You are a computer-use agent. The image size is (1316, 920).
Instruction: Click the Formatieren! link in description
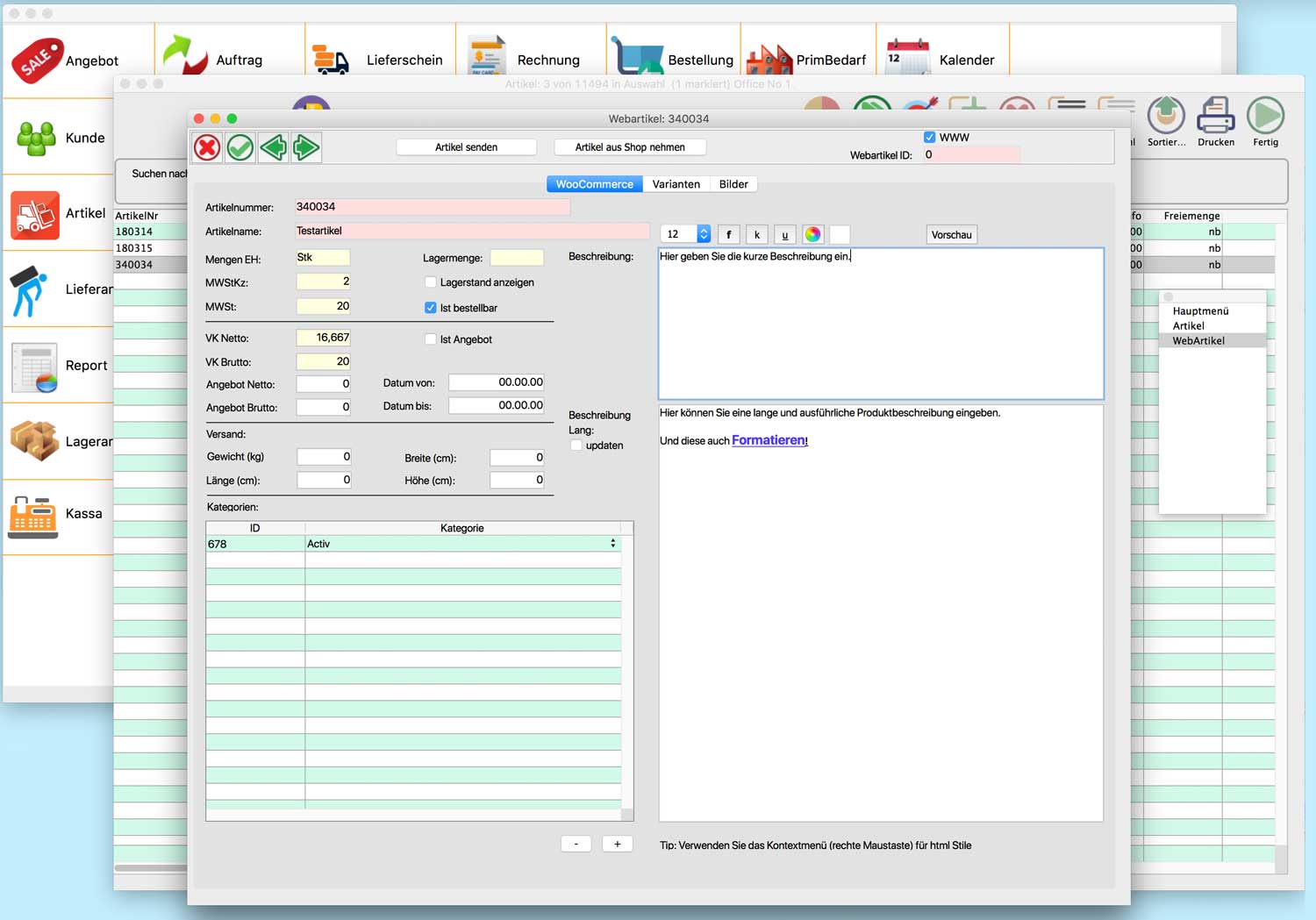point(769,440)
